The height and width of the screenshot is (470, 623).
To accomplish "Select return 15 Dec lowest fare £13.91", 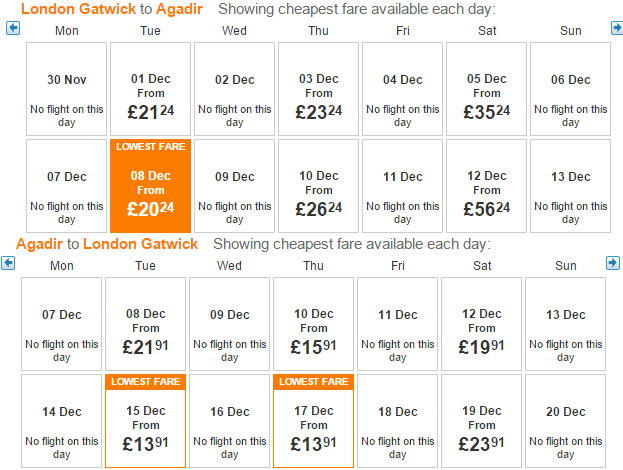I will (145, 421).
